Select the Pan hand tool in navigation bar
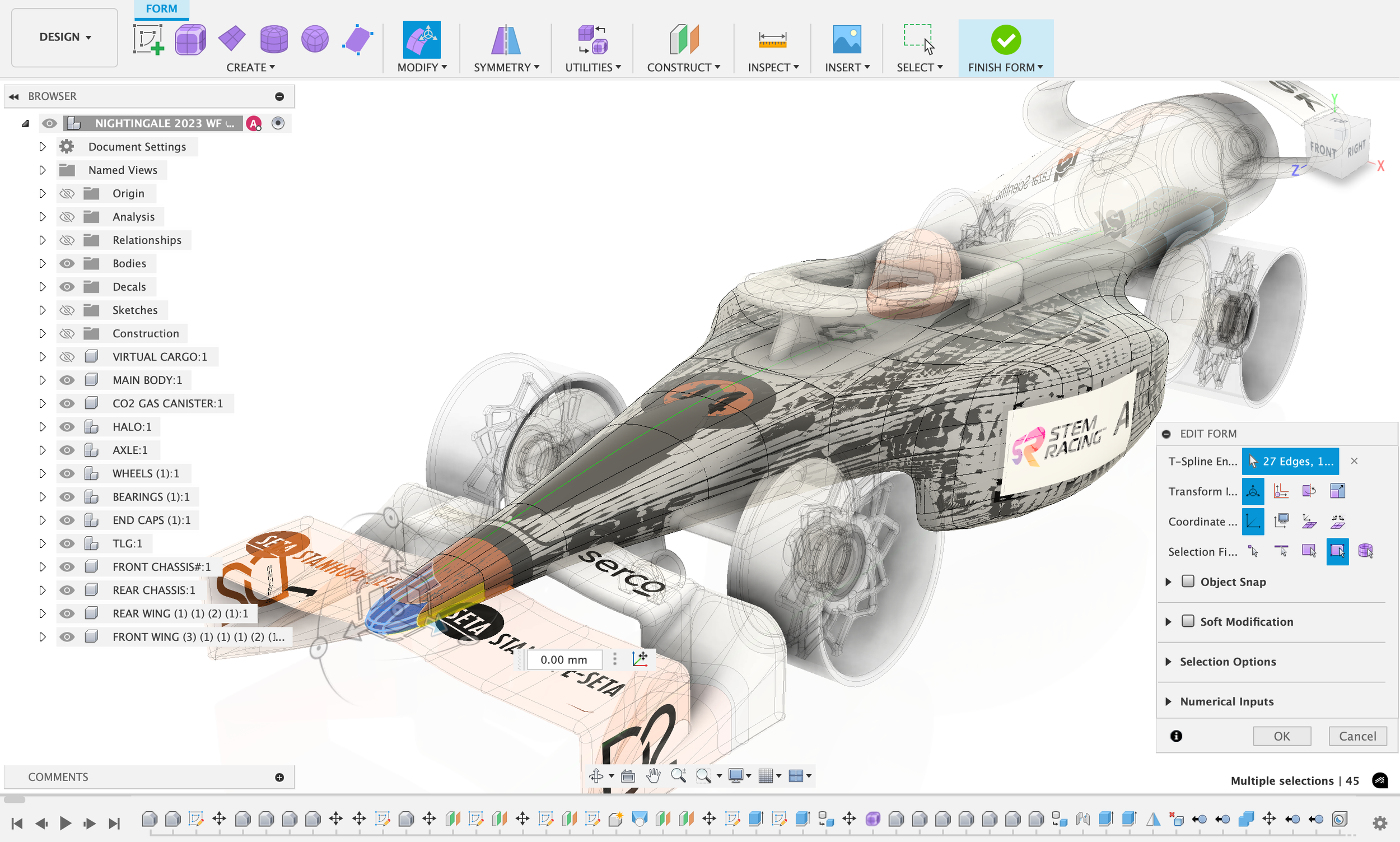Image resolution: width=1400 pixels, height=842 pixels. coord(653,776)
